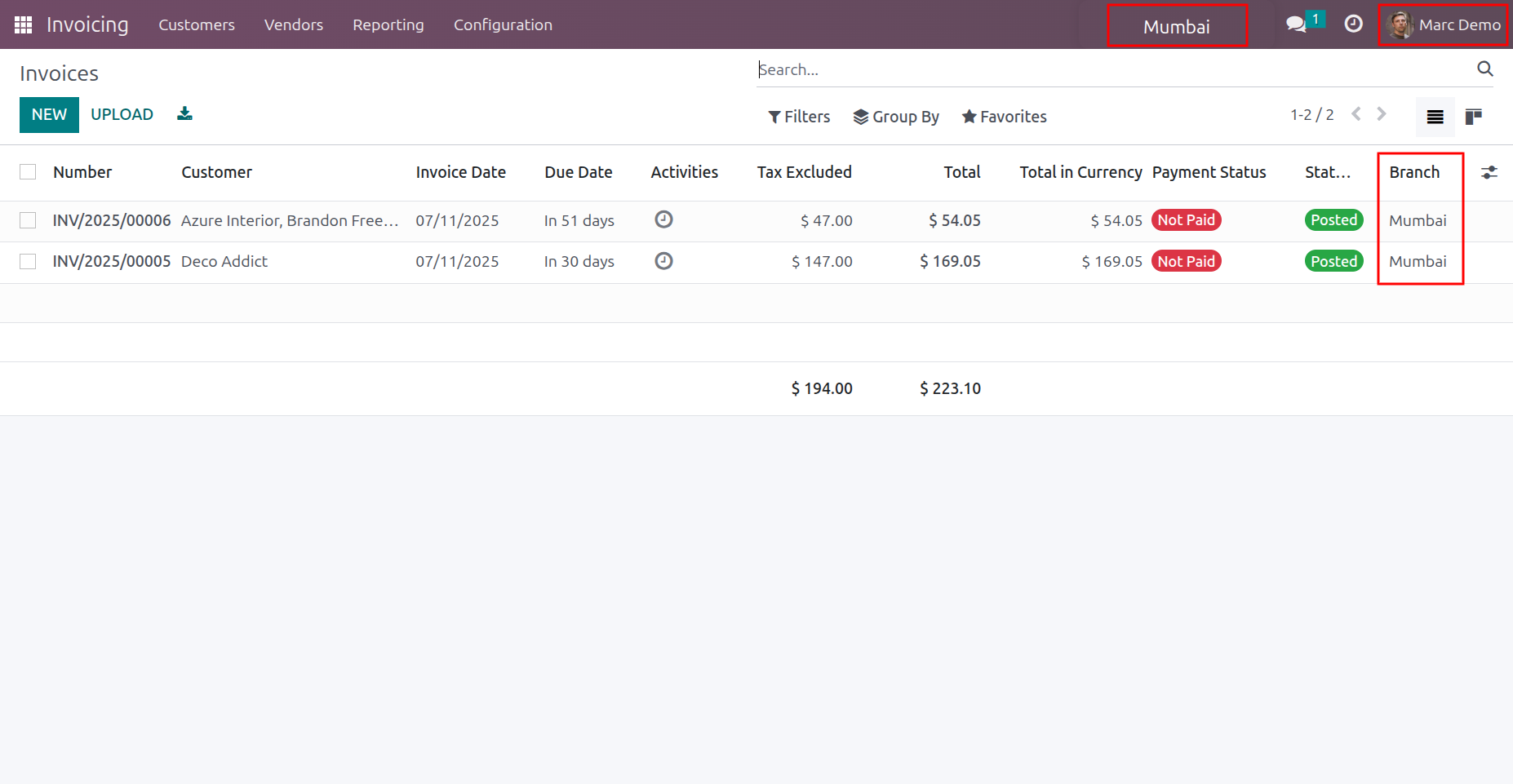The width and height of the screenshot is (1513, 784).
Task: Click activity clock for INV/2025/00005
Action: coord(664,261)
